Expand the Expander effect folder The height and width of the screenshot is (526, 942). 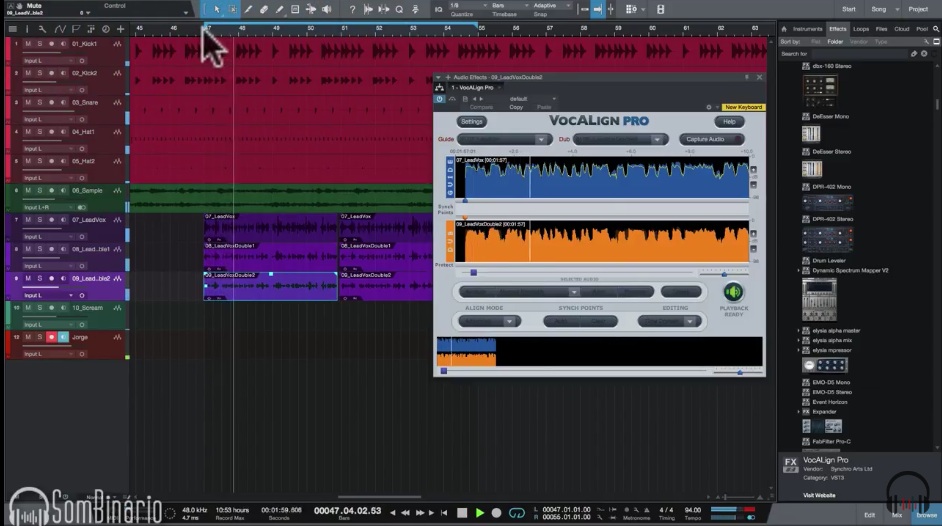pyautogui.click(x=798, y=412)
